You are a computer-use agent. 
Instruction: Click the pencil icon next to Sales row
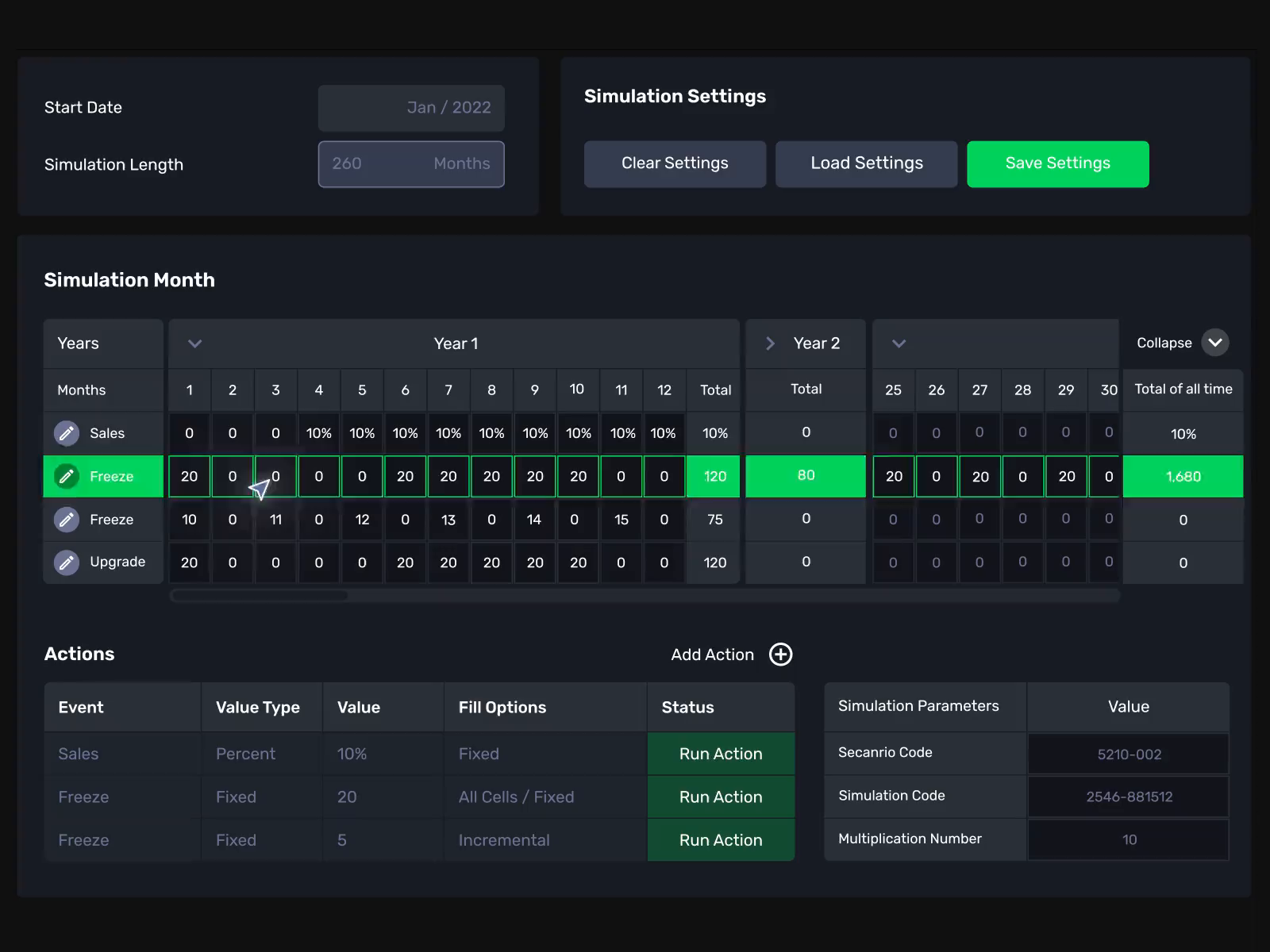[x=66, y=433]
